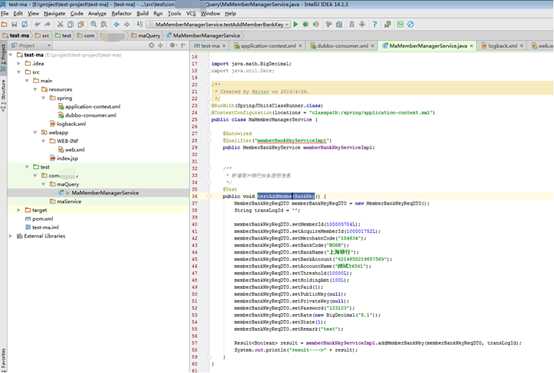Run with Coverage icon
This screenshot has height=373, width=554.
point(316,24)
